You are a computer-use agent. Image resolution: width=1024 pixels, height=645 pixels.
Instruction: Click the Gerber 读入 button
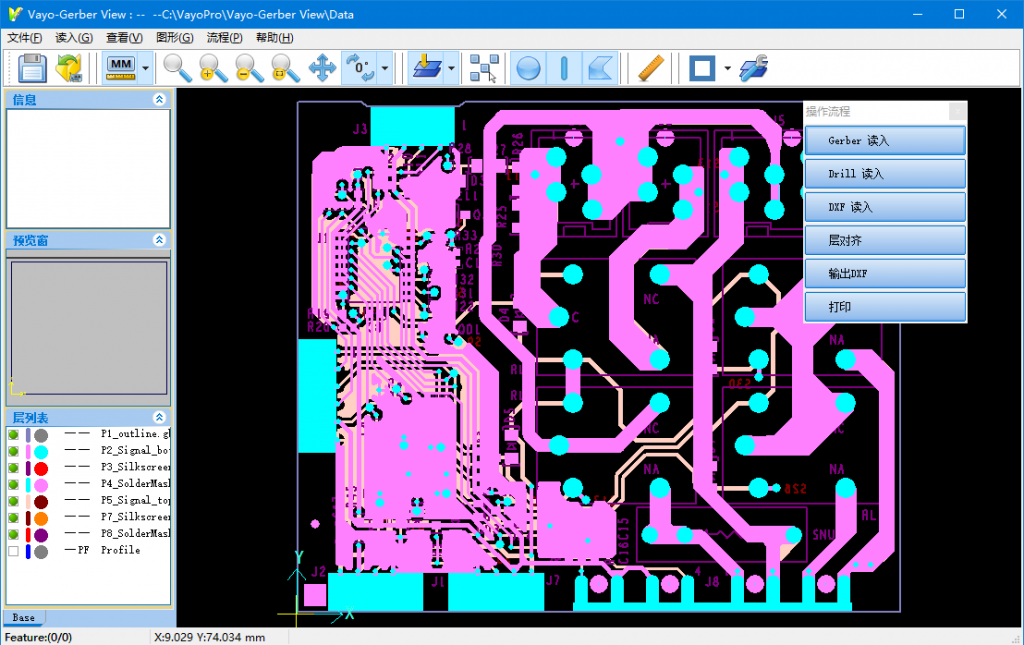click(885, 140)
